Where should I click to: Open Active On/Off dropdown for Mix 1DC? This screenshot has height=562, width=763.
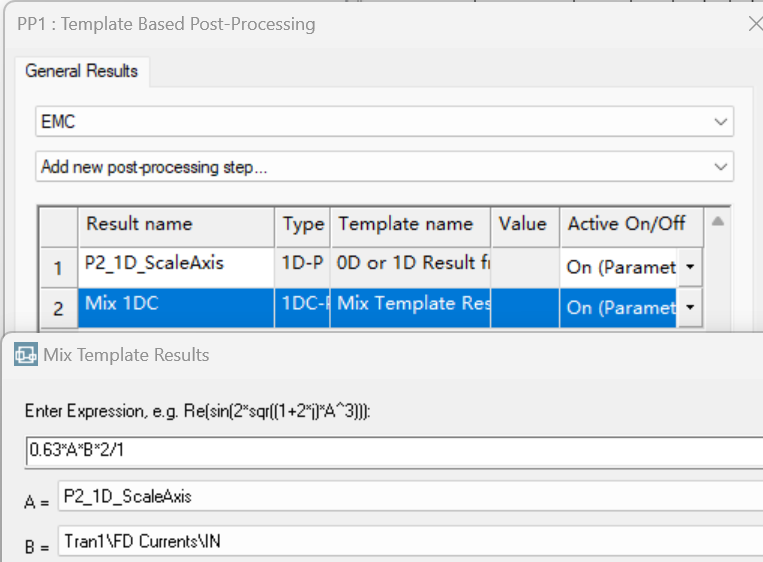click(690, 308)
